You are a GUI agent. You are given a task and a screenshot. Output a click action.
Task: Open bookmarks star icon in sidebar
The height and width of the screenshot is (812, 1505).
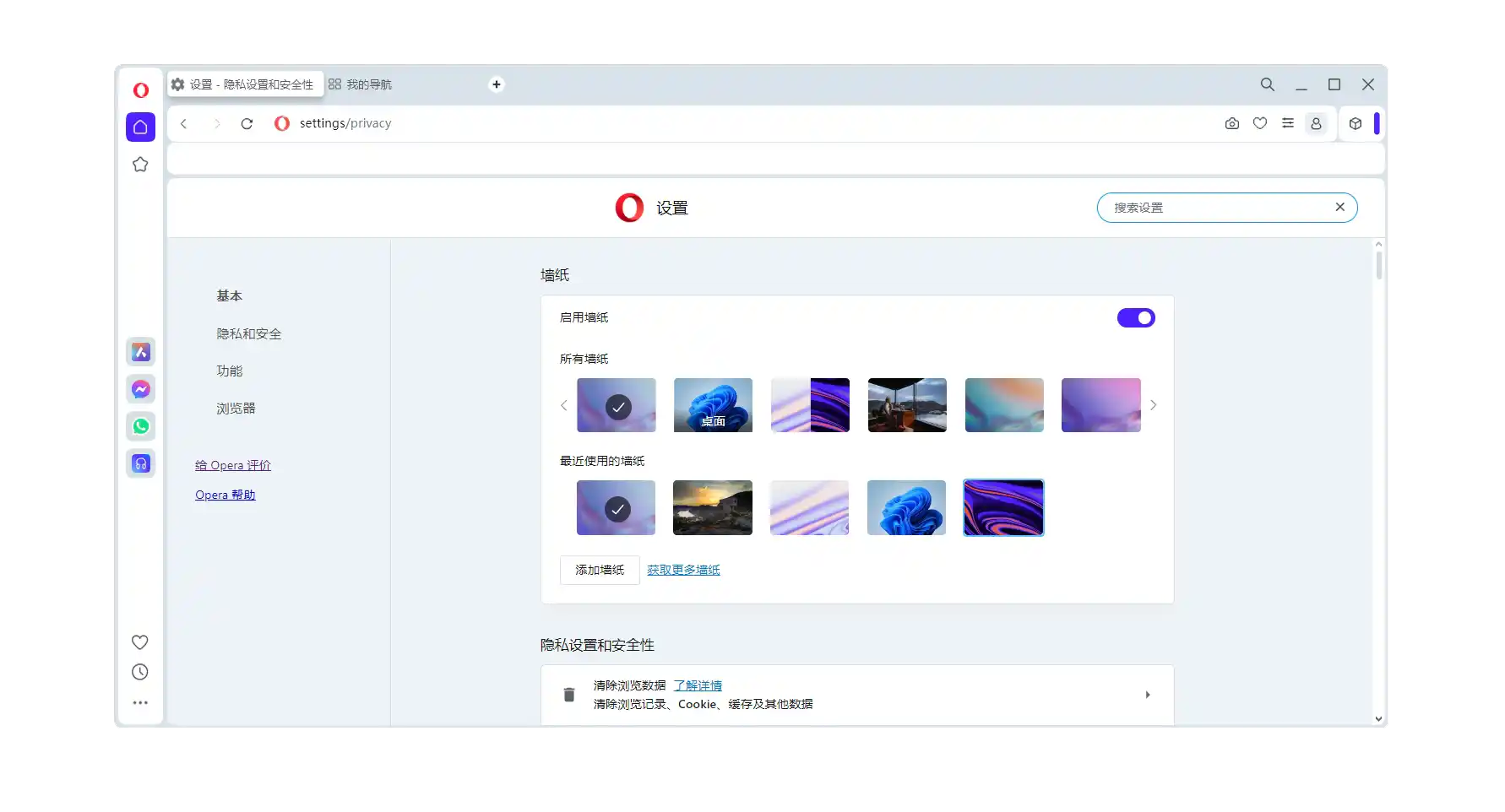click(x=140, y=164)
